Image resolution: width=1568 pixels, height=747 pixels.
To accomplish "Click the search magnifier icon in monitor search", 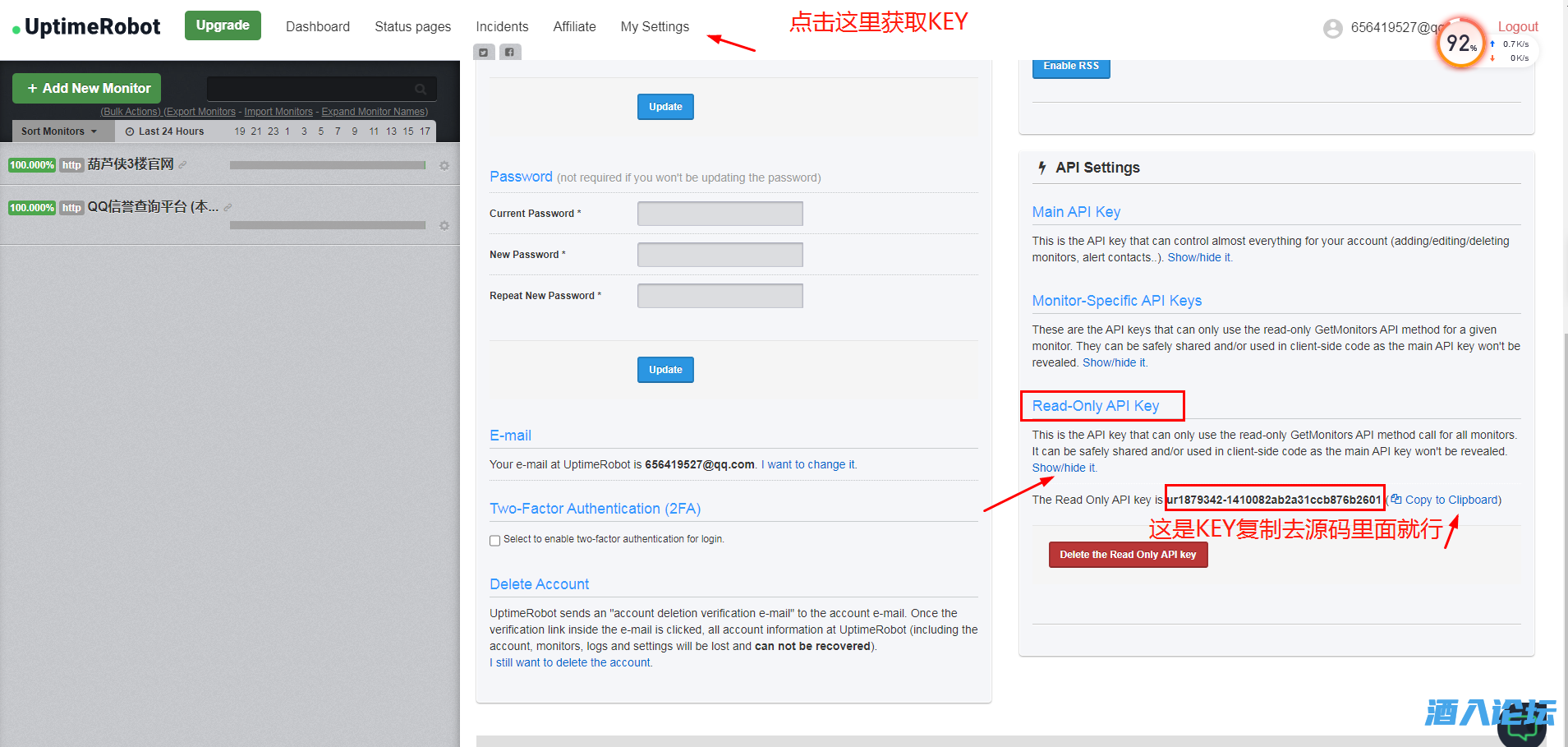I will [x=421, y=89].
